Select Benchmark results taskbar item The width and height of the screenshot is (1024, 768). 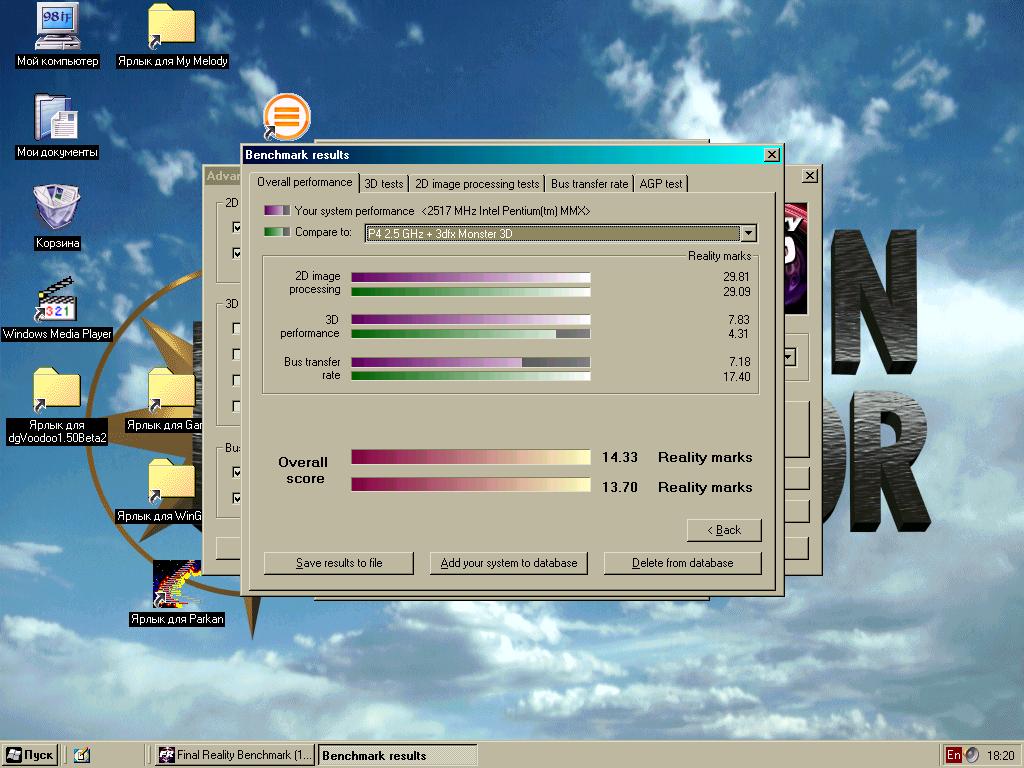(x=397, y=755)
